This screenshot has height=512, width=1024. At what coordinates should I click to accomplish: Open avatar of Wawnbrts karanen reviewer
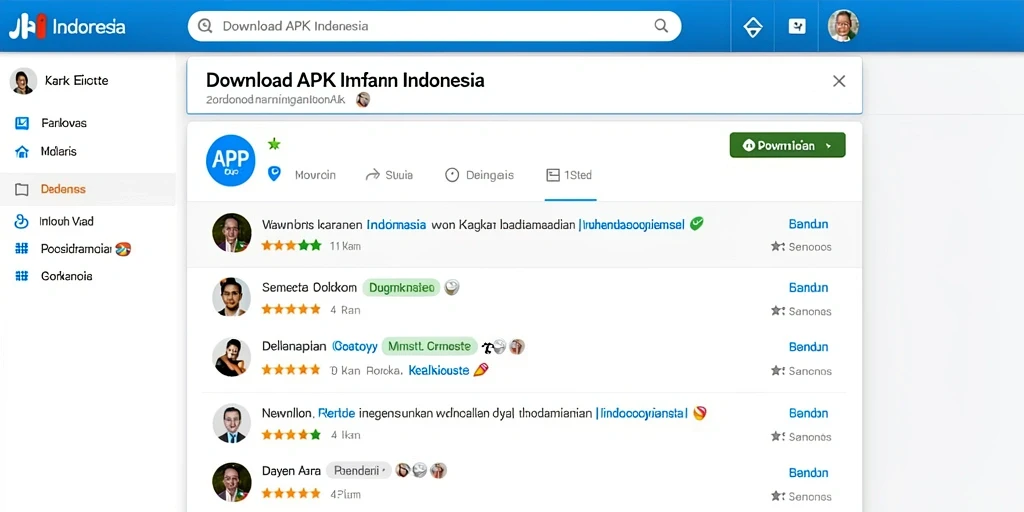pos(232,232)
